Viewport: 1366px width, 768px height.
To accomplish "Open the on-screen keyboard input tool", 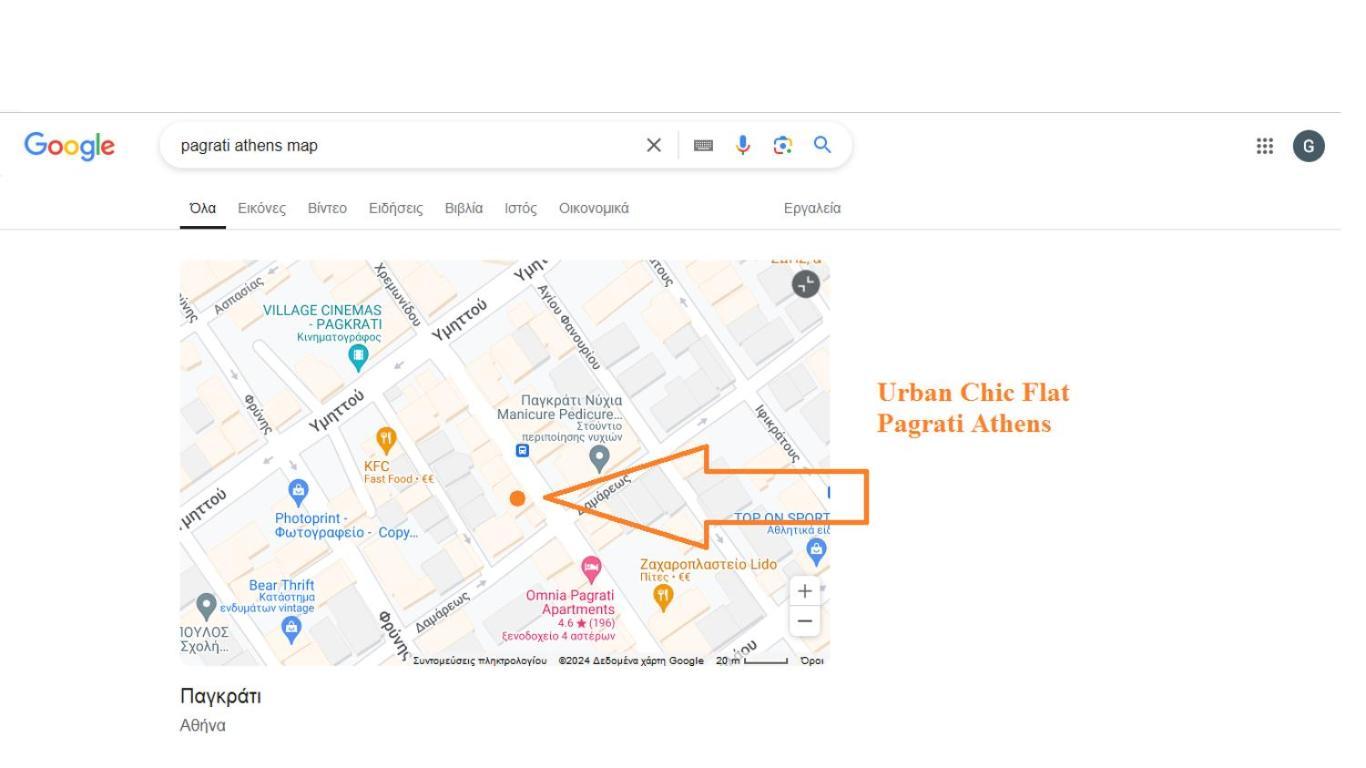I will (704, 146).
